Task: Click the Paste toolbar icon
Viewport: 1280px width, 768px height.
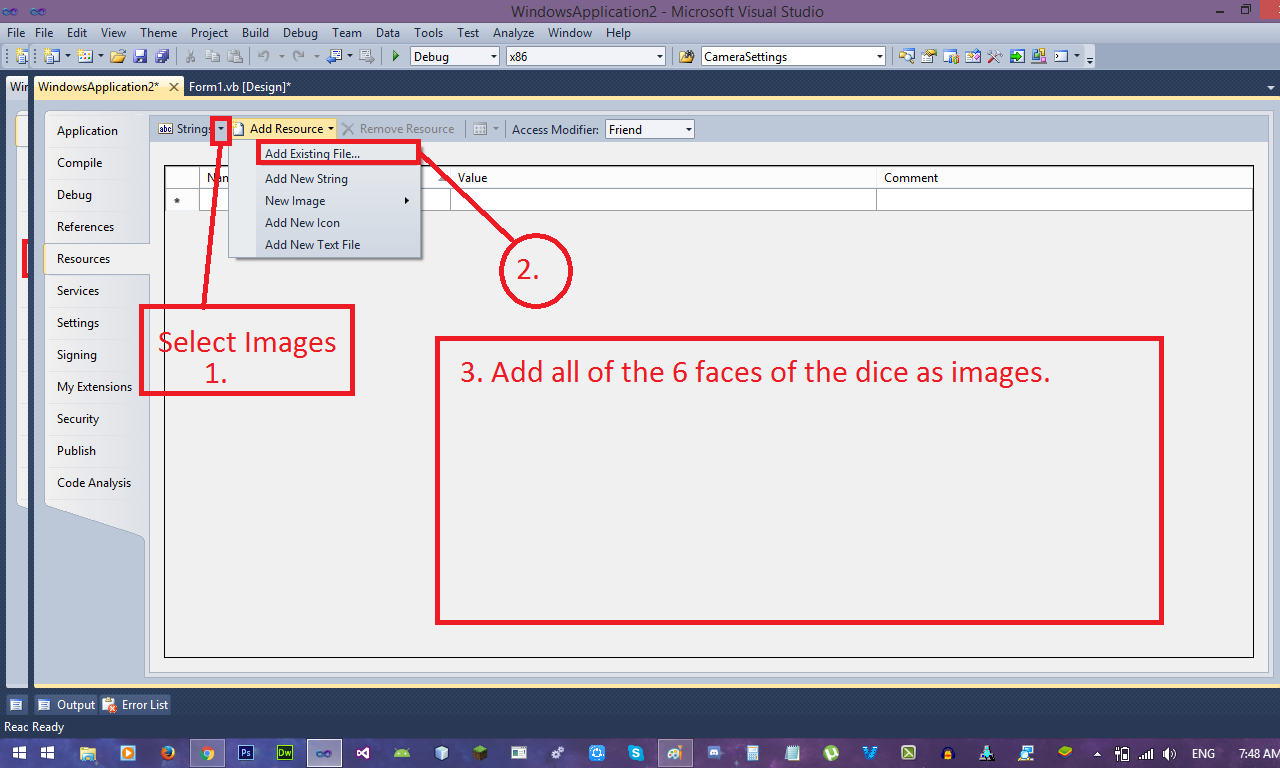Action: coord(235,57)
